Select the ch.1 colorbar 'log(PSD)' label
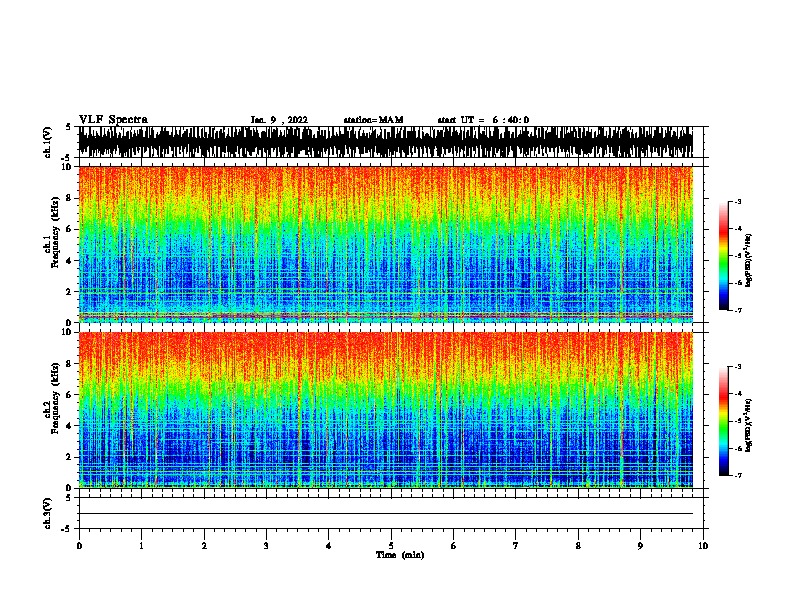 coord(749,260)
